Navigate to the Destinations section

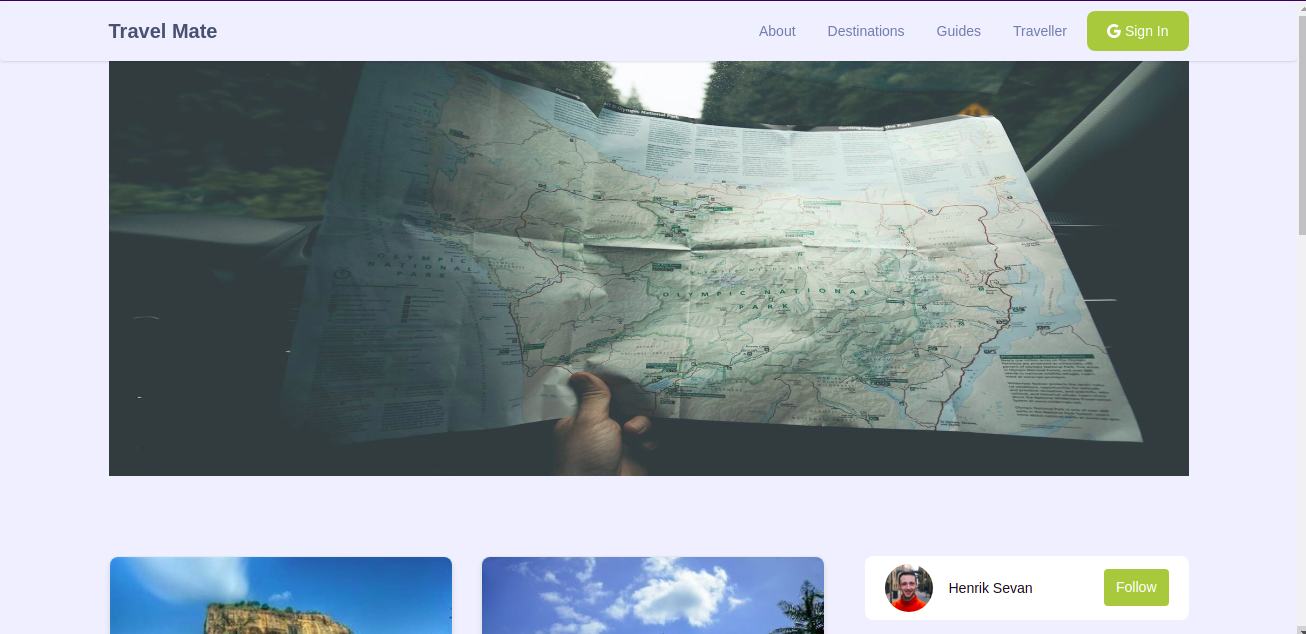(866, 31)
